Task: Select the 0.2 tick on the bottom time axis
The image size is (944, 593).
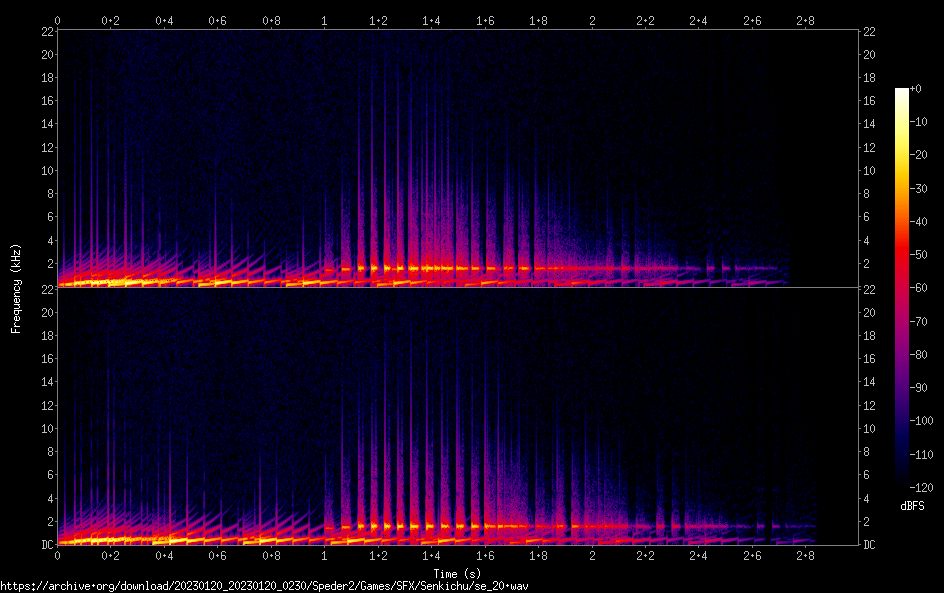Action: tap(110, 555)
